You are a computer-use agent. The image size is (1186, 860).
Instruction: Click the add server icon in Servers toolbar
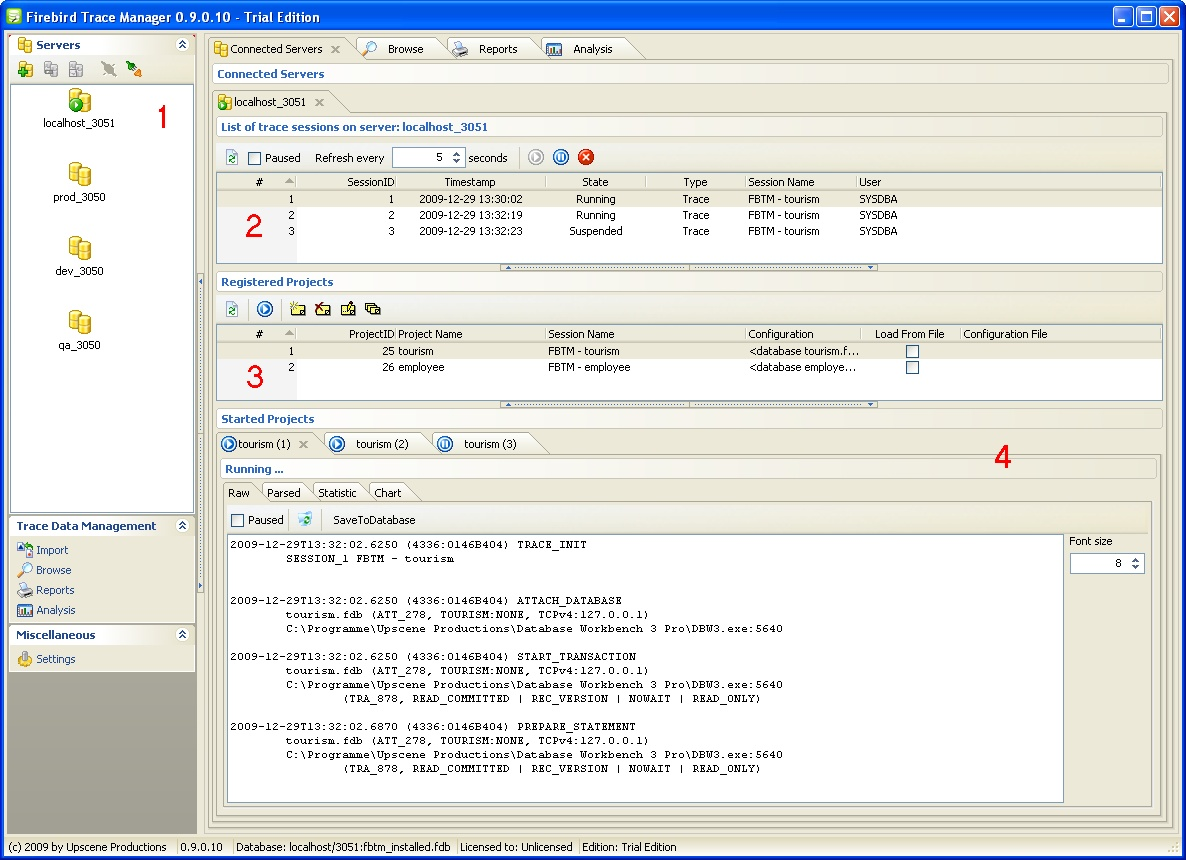pyautogui.click(x=25, y=70)
